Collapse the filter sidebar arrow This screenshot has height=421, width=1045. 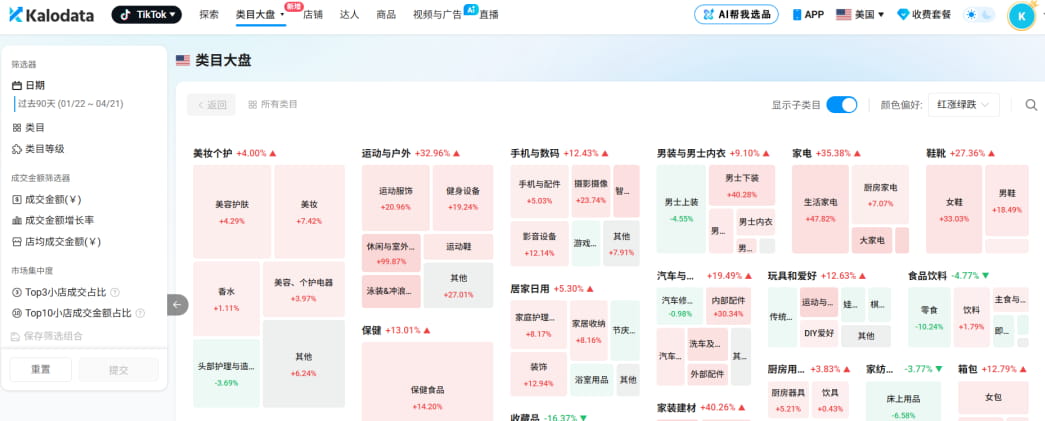177,304
